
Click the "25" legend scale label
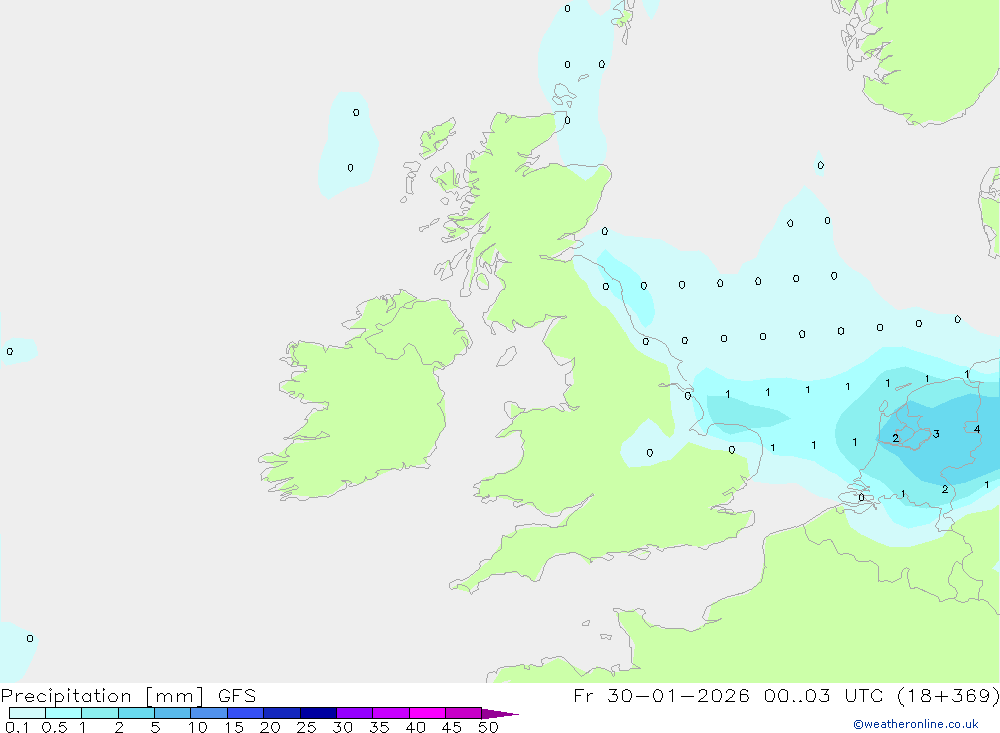(x=307, y=727)
